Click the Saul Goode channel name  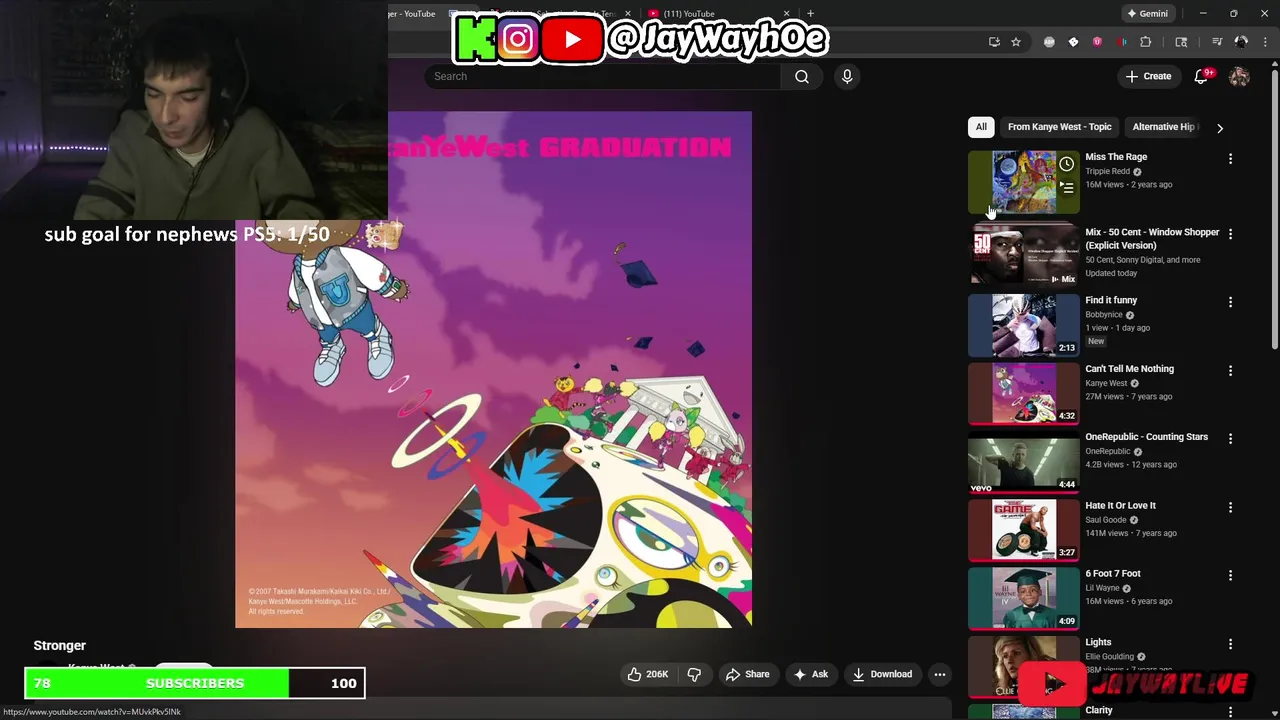tap(1106, 520)
